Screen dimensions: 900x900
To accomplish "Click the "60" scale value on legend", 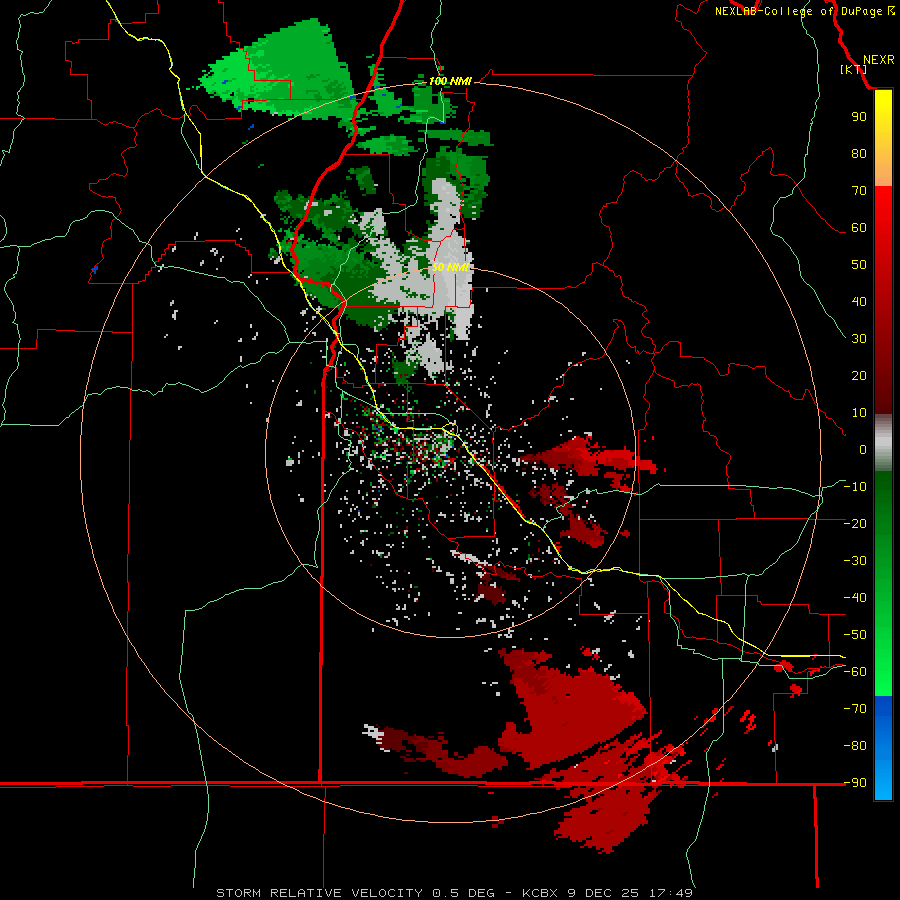I will point(859,227).
